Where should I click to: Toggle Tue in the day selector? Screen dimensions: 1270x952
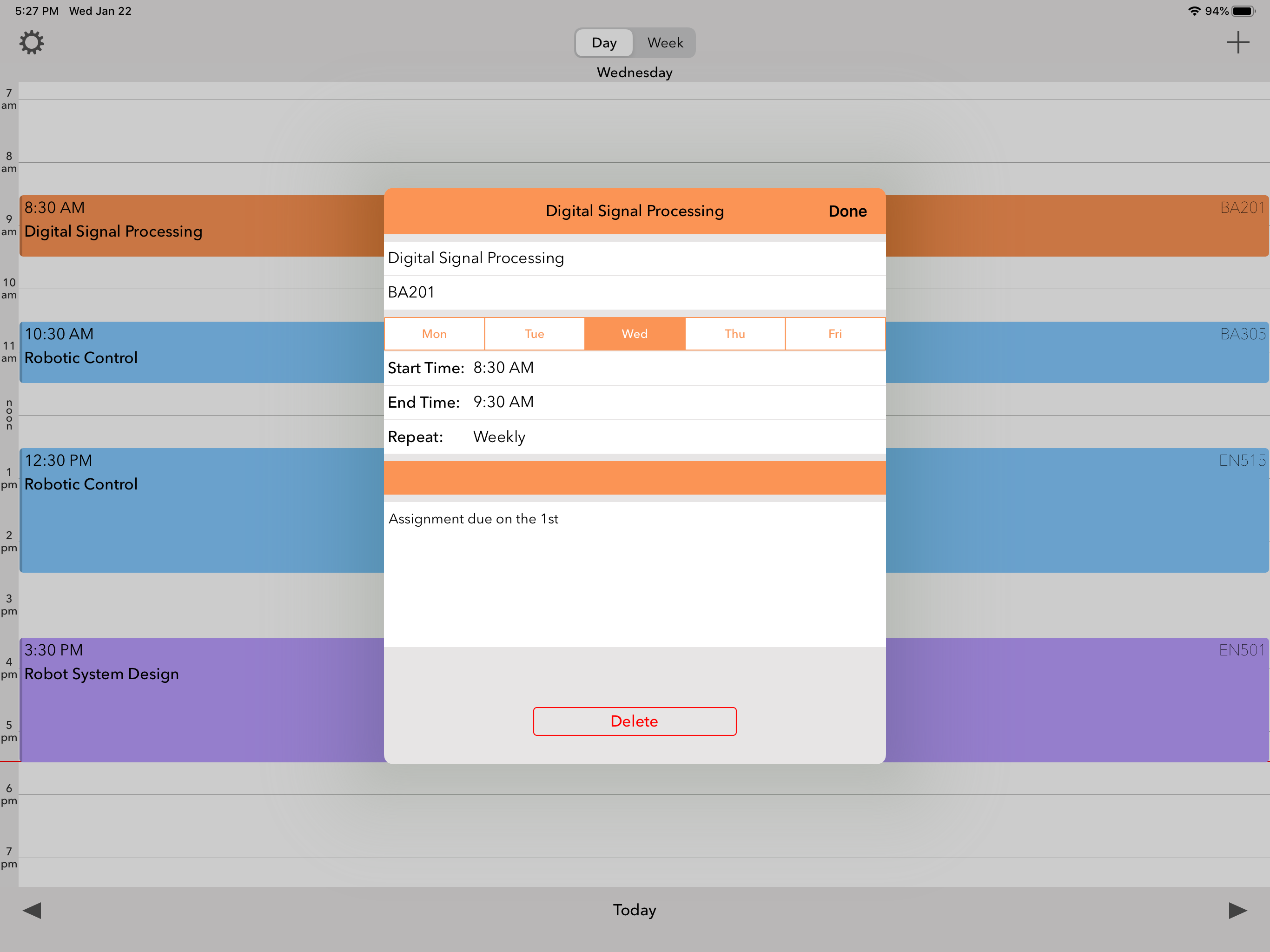(x=534, y=334)
